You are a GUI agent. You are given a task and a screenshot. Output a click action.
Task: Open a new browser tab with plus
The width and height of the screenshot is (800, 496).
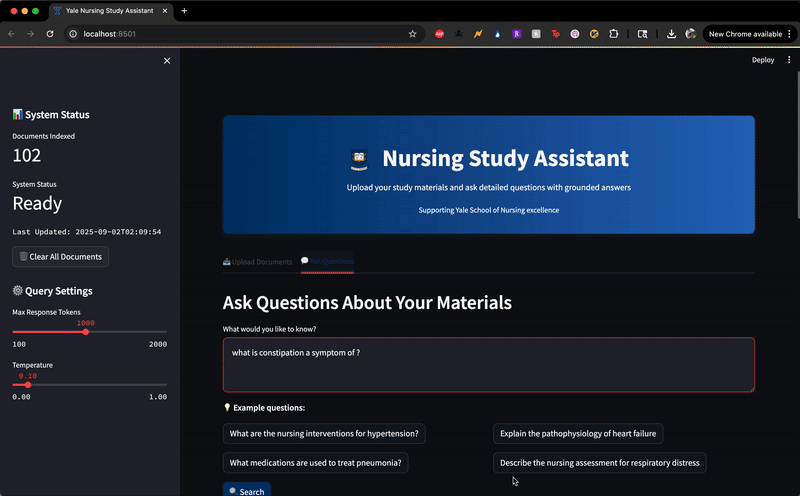click(x=184, y=11)
